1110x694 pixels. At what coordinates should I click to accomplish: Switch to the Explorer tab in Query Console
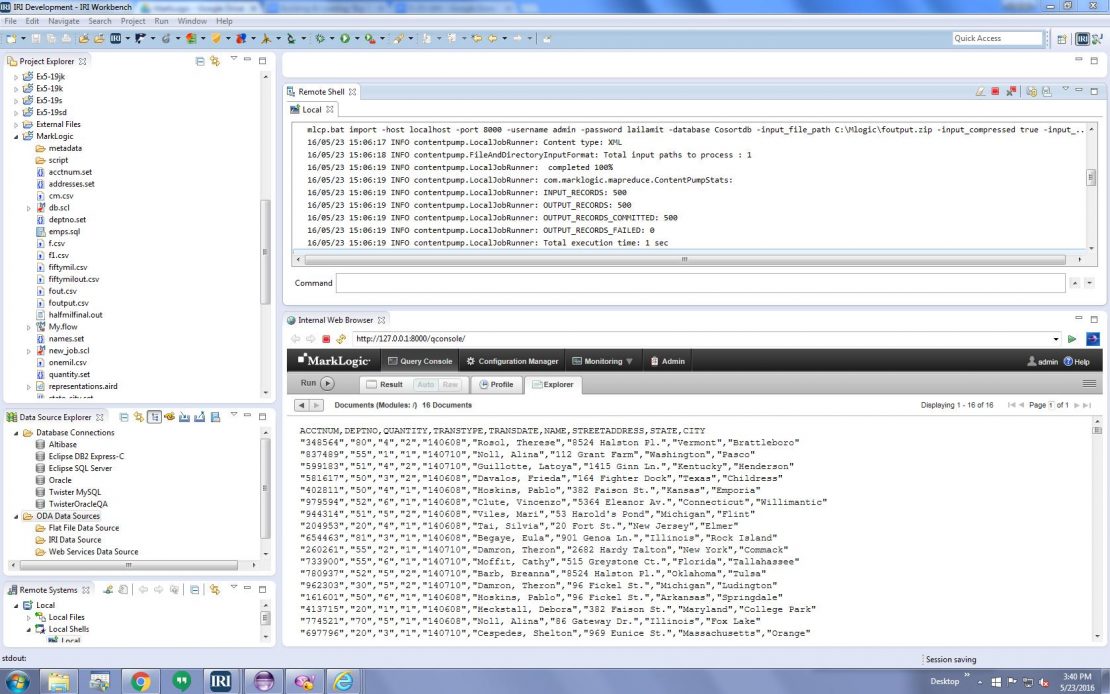click(x=552, y=385)
